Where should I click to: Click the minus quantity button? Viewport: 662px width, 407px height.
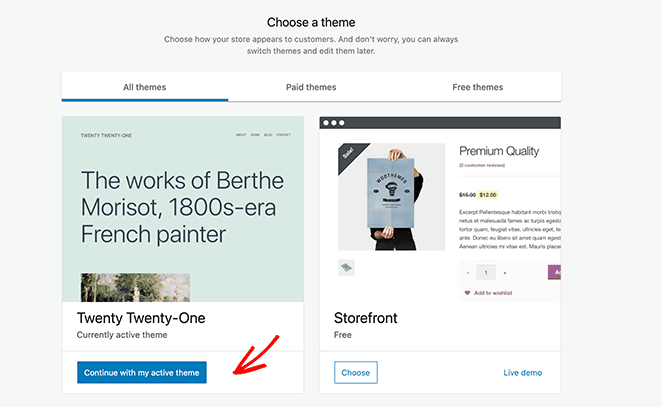pos(466,272)
